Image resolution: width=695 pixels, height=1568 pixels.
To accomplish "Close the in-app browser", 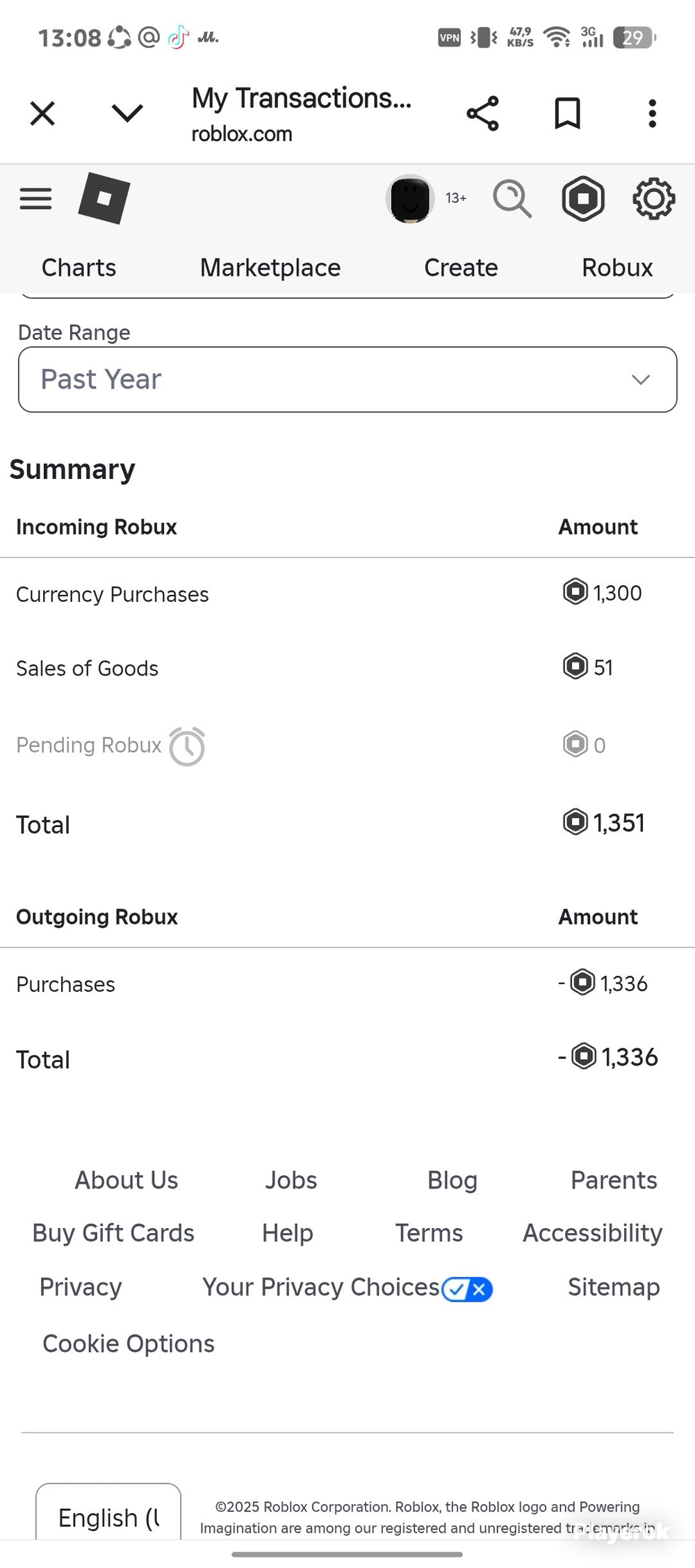I will 42,113.
